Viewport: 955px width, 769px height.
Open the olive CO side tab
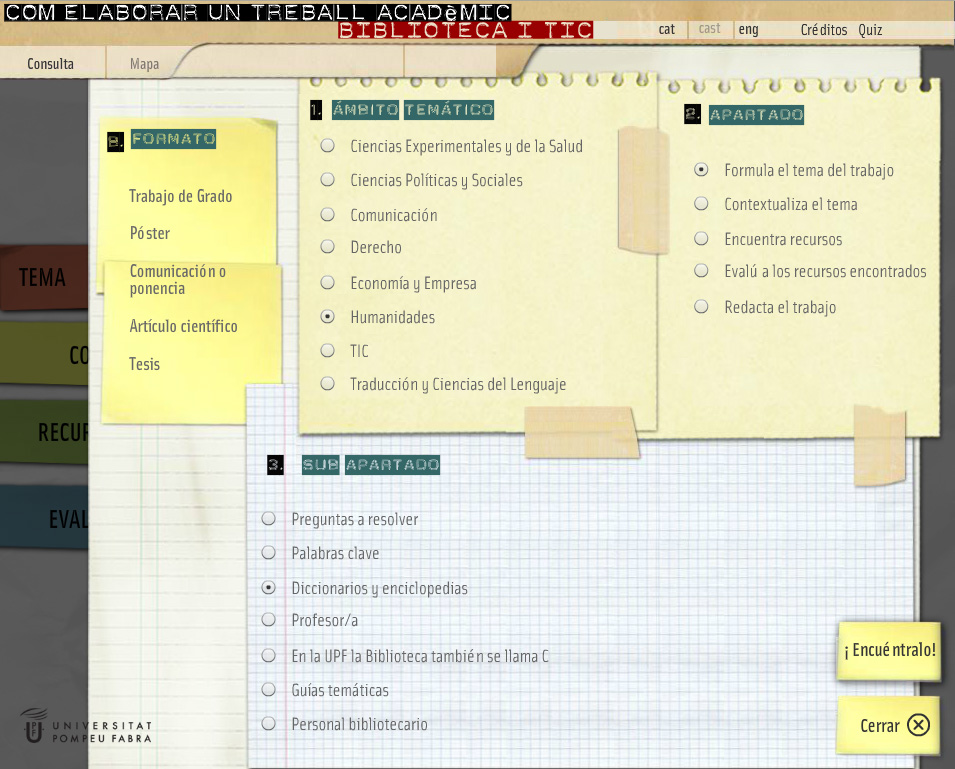(x=44, y=354)
